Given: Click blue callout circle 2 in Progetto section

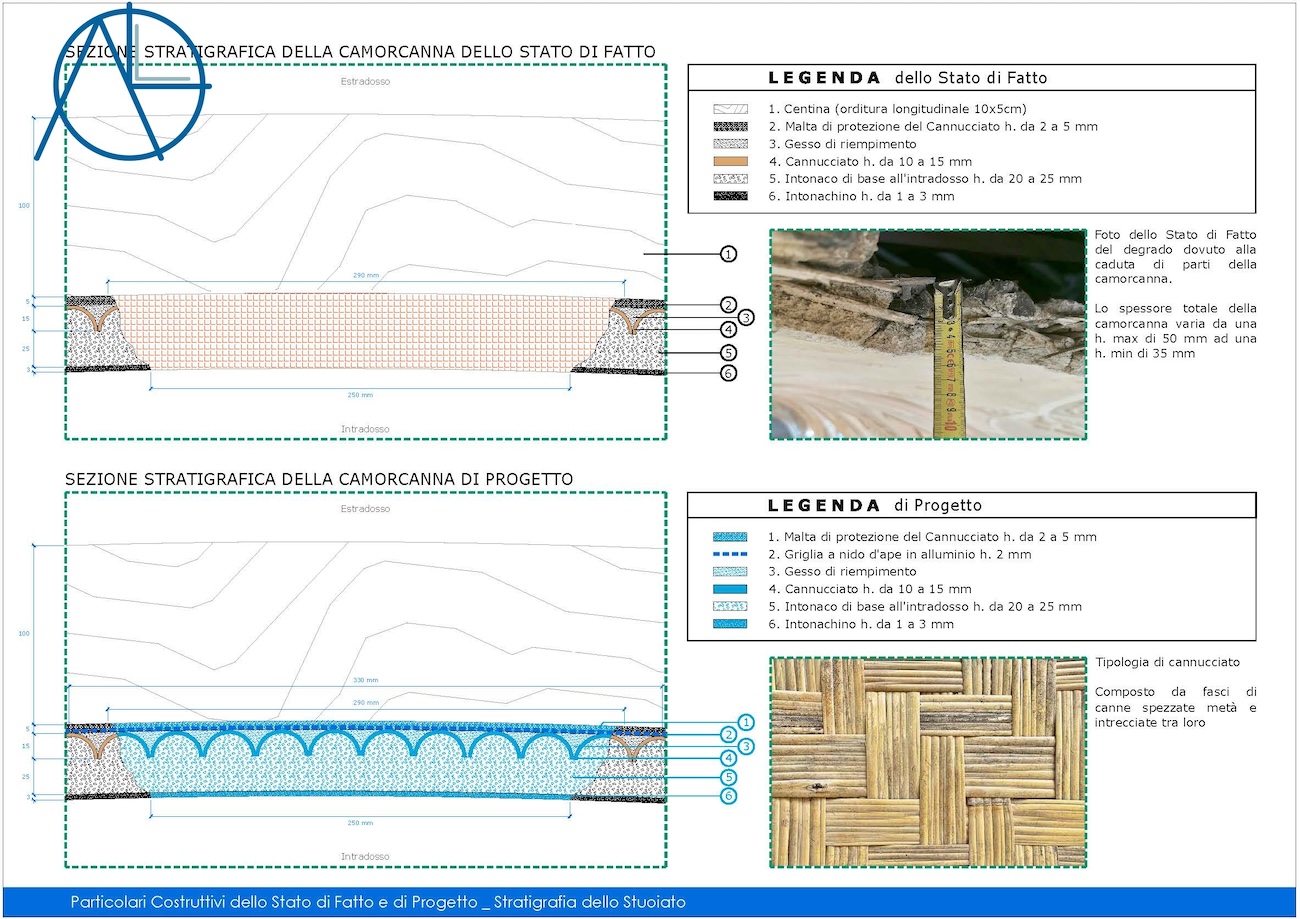Looking at the screenshot, I should pos(728,734).
